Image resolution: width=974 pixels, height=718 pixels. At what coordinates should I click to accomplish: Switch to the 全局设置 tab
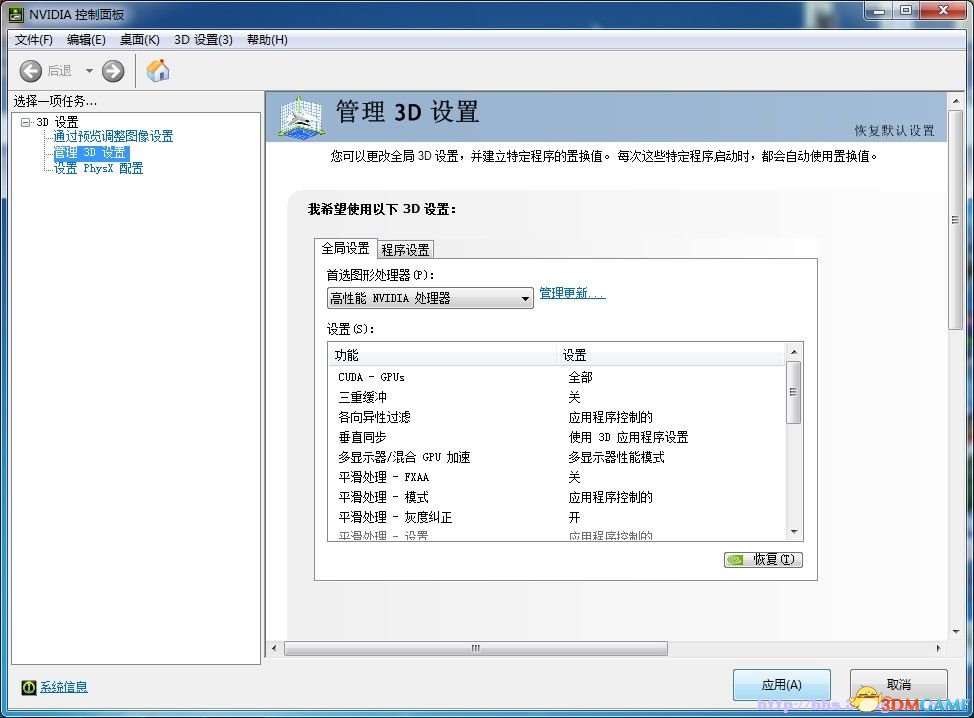[345, 248]
